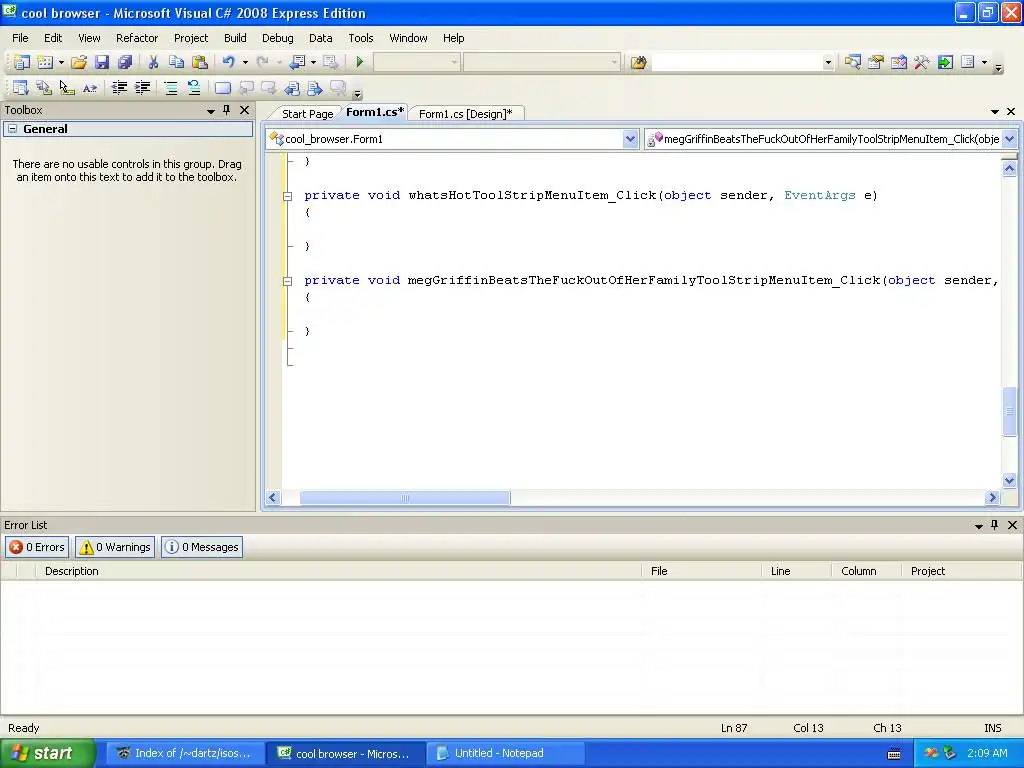Sort Error List by Description column

pos(338,571)
